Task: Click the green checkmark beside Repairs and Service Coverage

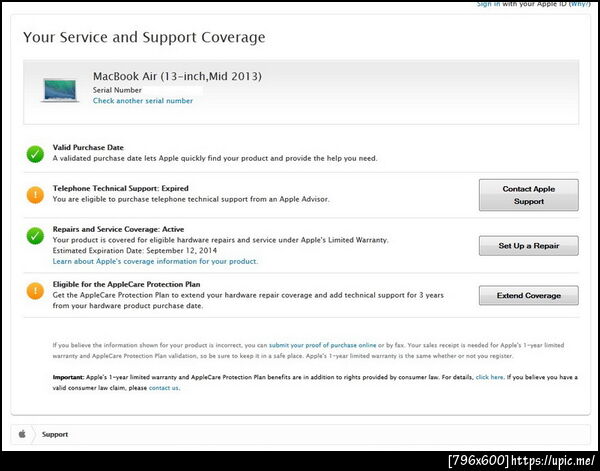Action: pyautogui.click(x=35, y=236)
